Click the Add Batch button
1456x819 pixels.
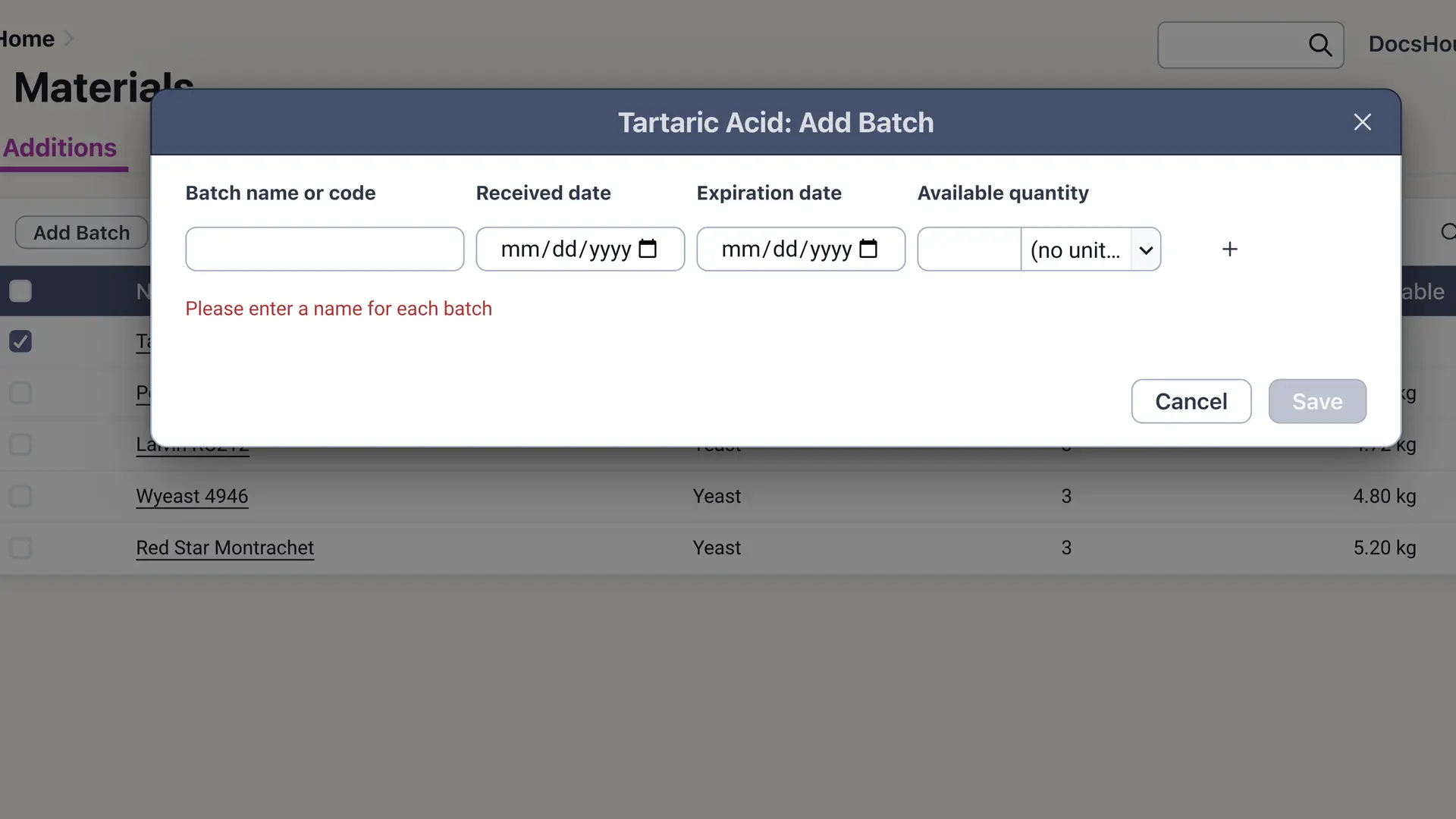pos(80,232)
